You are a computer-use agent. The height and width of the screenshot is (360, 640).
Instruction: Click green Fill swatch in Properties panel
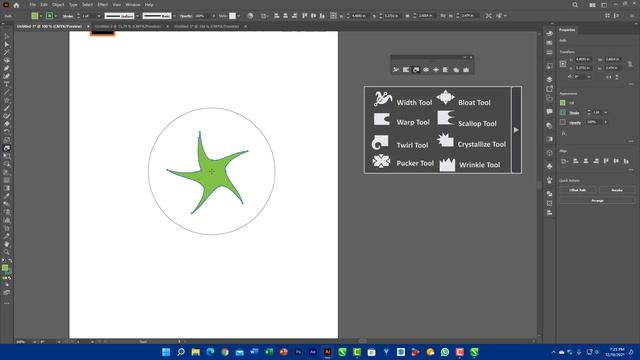pyautogui.click(x=563, y=103)
